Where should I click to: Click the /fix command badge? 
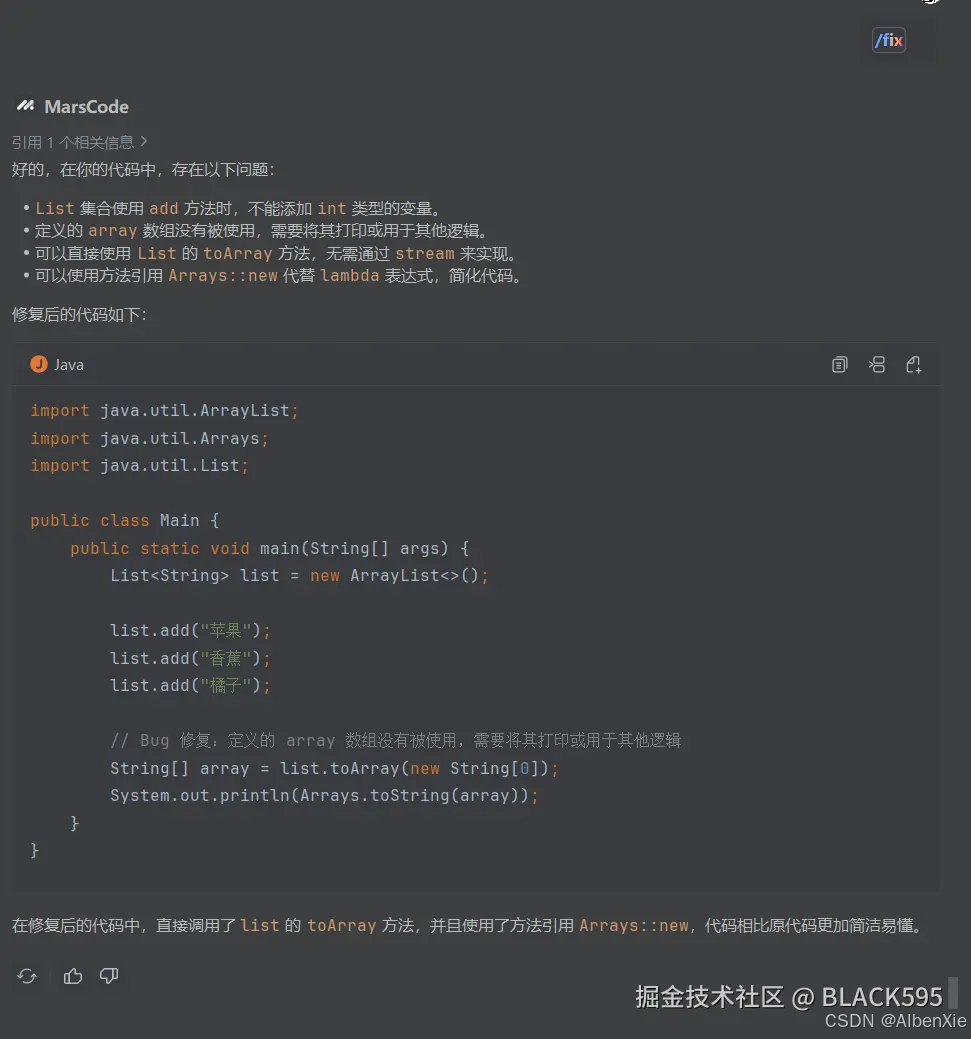click(888, 40)
